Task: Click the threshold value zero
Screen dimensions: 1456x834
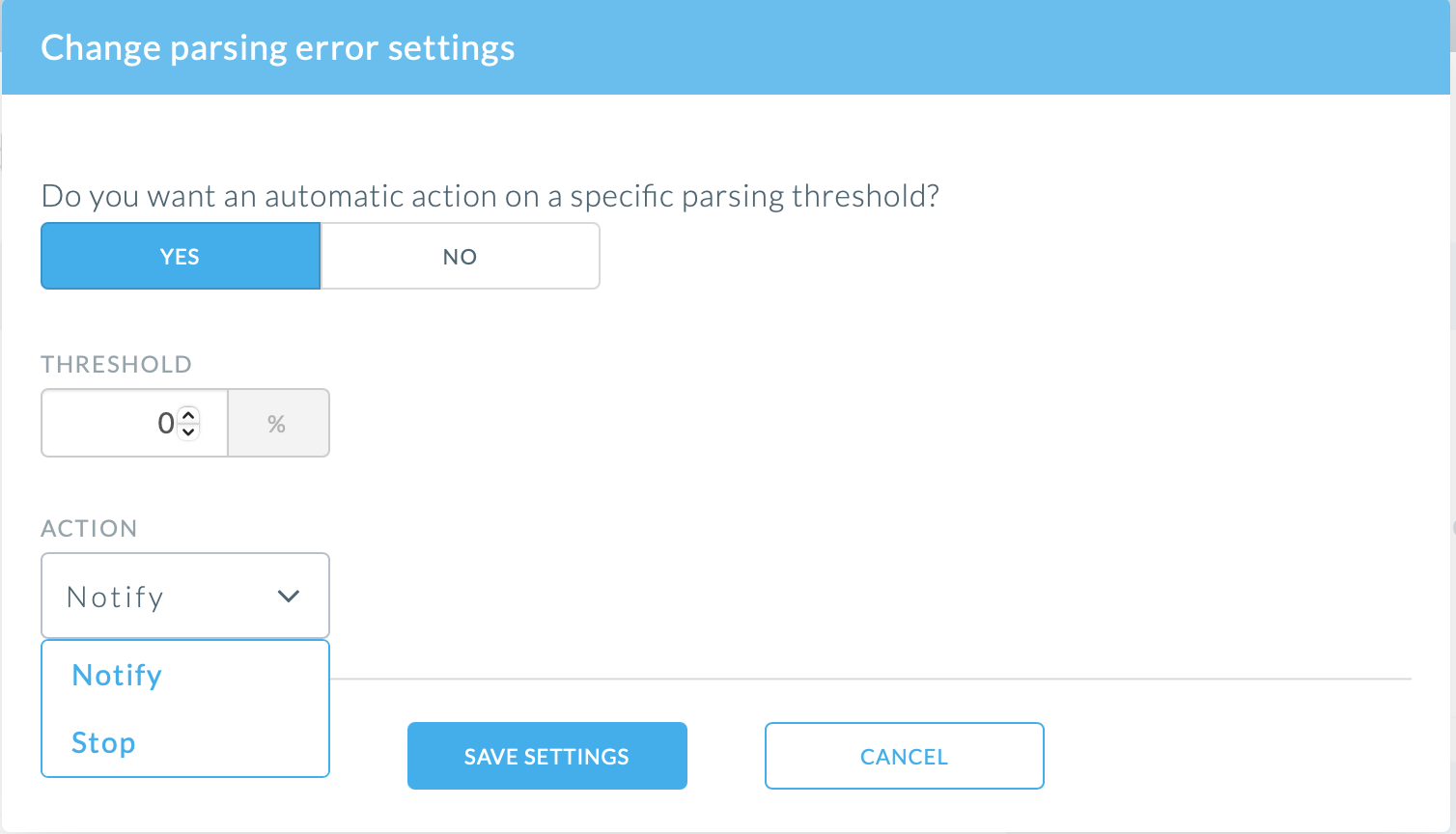Action: [166, 424]
